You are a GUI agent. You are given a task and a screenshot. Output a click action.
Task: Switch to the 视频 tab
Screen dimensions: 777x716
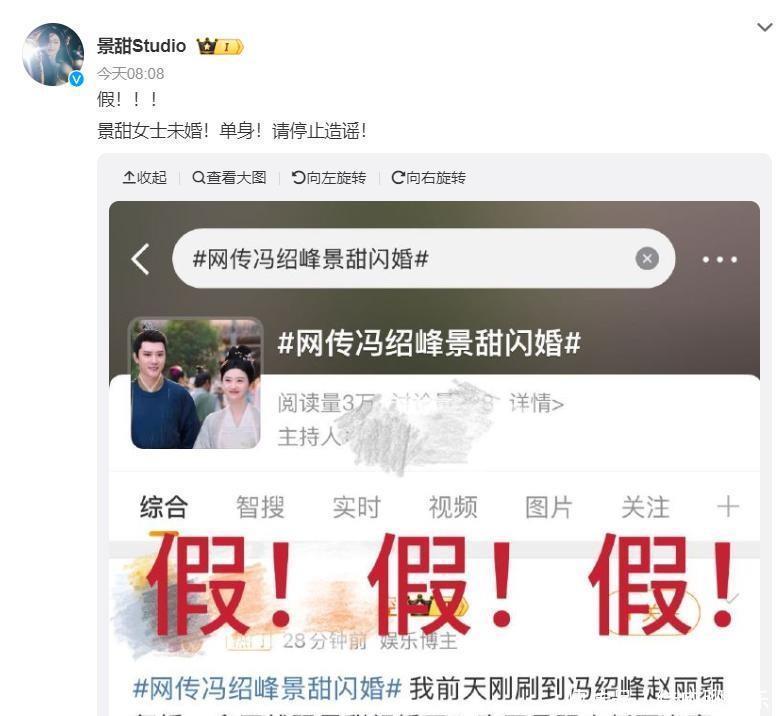pos(453,507)
